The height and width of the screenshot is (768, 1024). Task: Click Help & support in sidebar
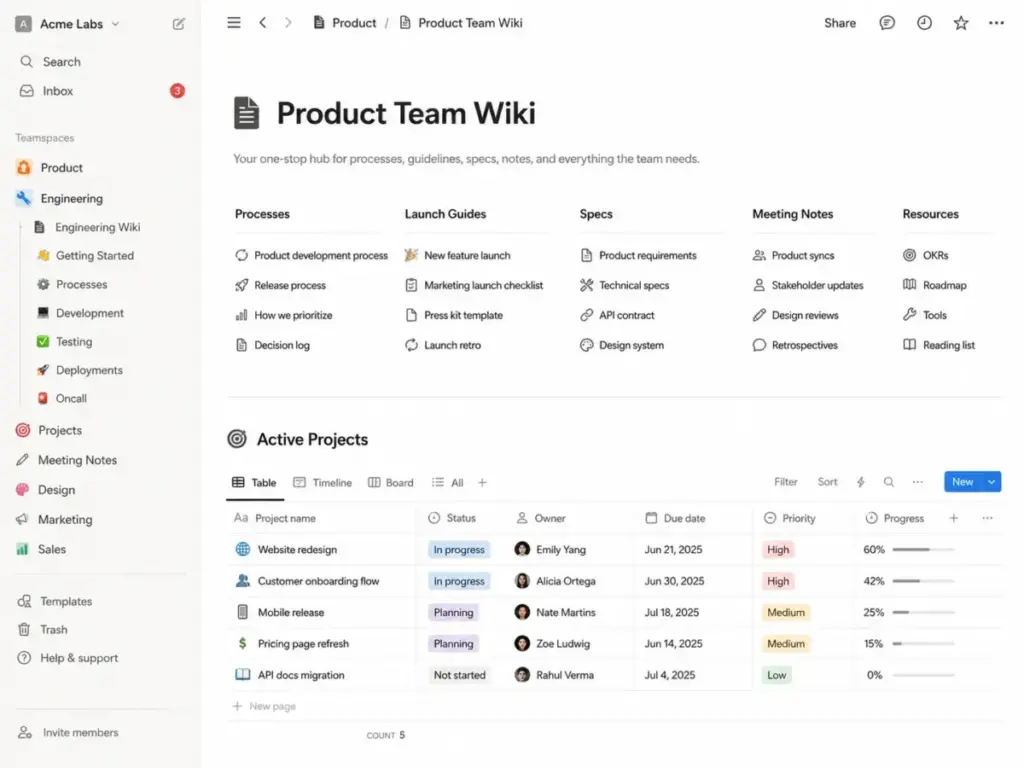click(68, 658)
